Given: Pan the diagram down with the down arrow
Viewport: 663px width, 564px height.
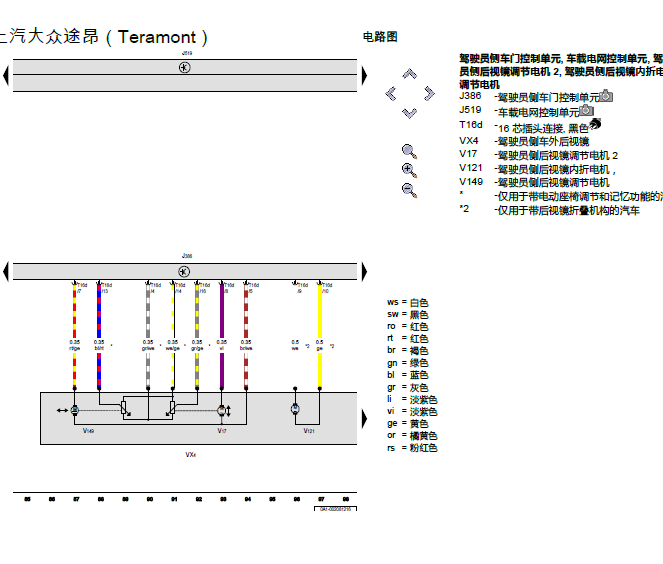Looking at the screenshot, I should (x=409, y=113).
